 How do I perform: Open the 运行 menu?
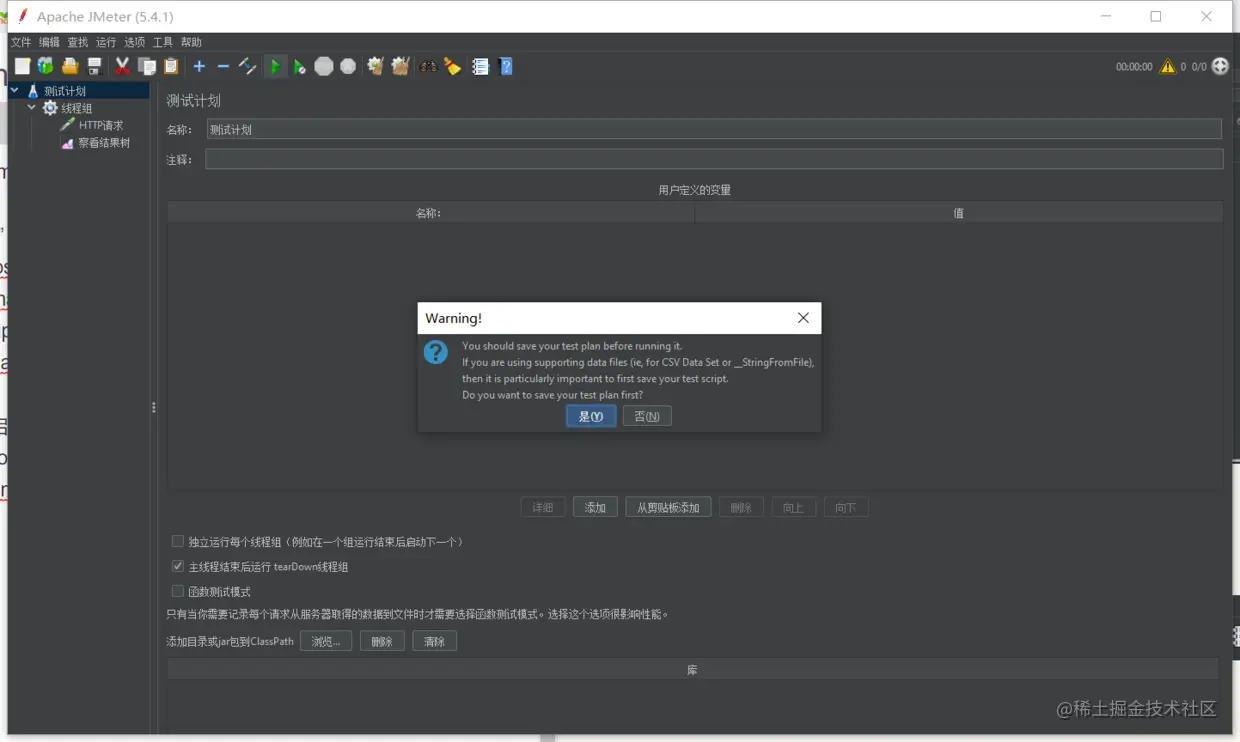pyautogui.click(x=106, y=42)
